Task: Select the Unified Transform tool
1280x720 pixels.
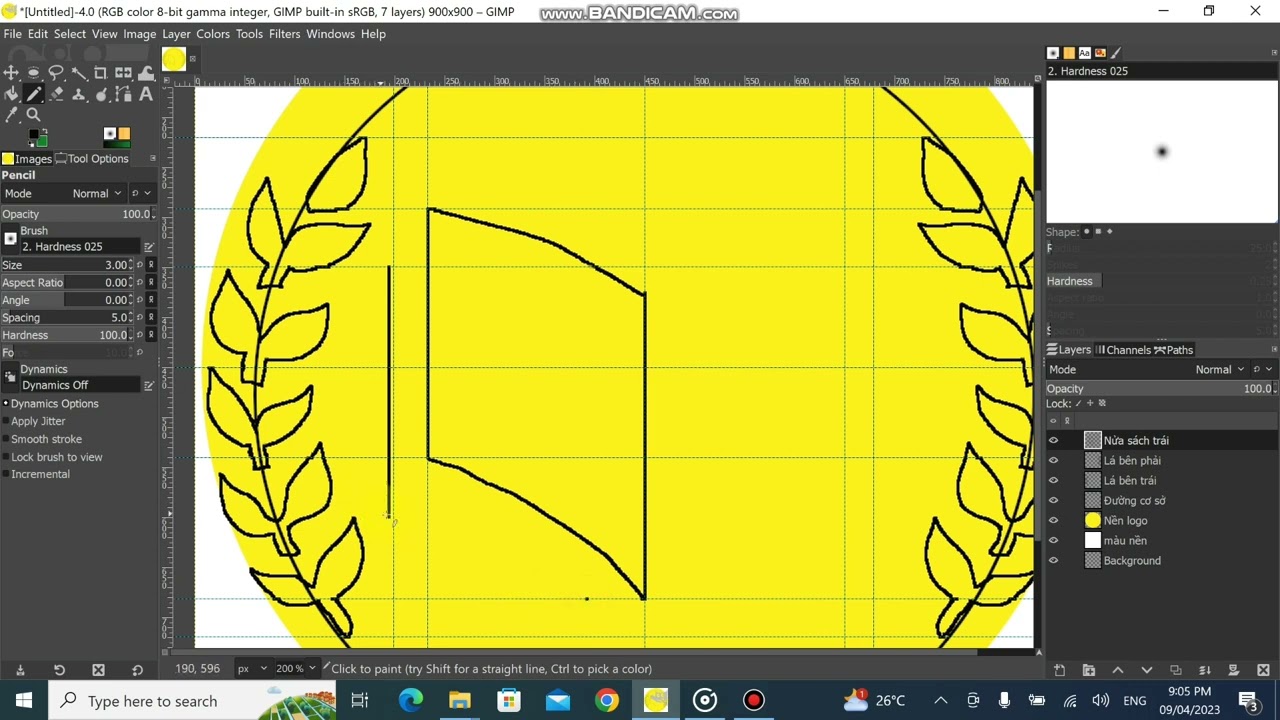Action: pos(124,73)
